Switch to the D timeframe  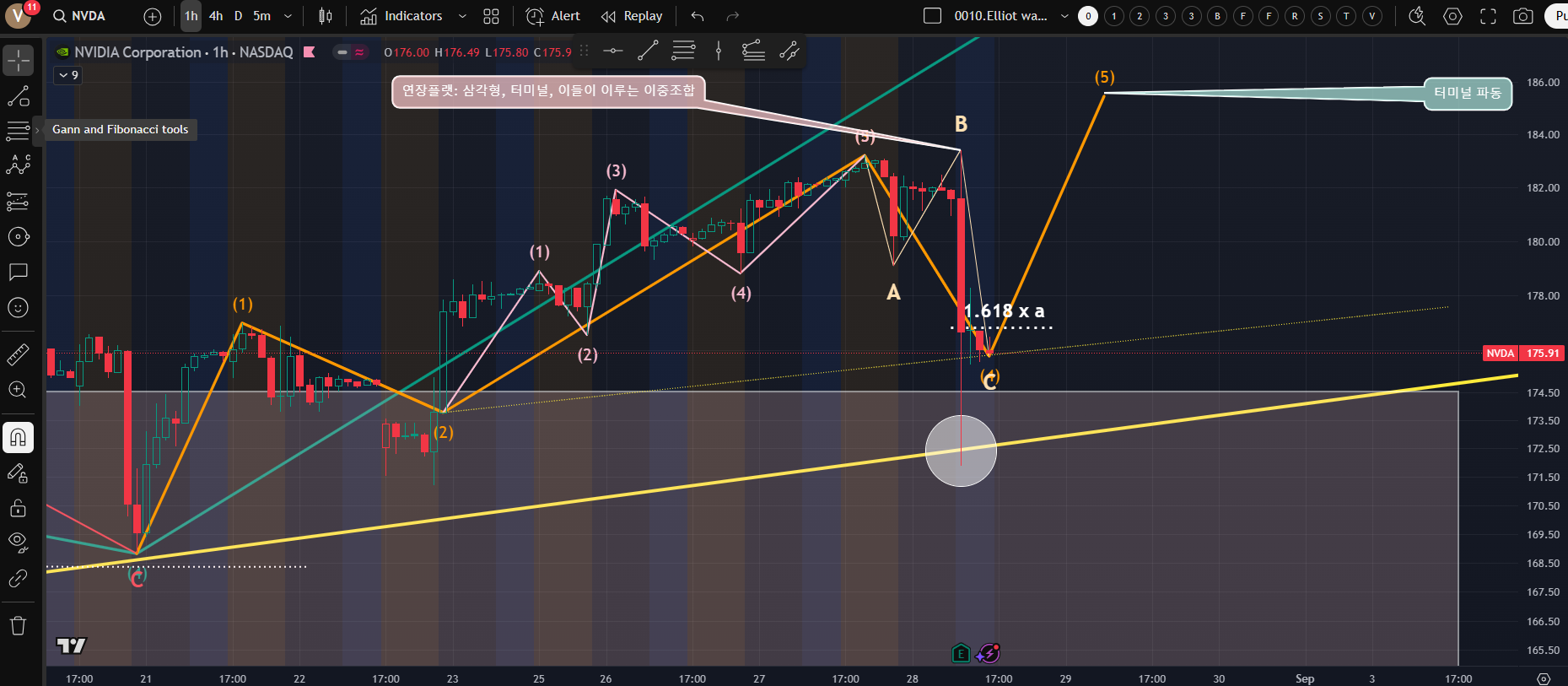(238, 16)
